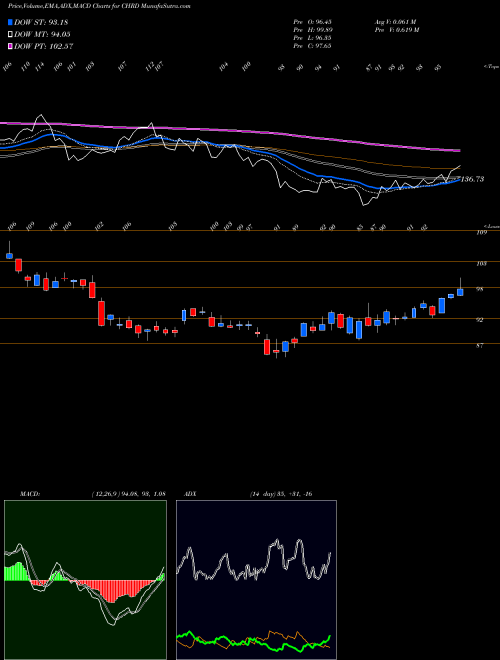The image size is (500, 660).
Task: Click the end of the magenta long-term average line
Action: (458, 150)
